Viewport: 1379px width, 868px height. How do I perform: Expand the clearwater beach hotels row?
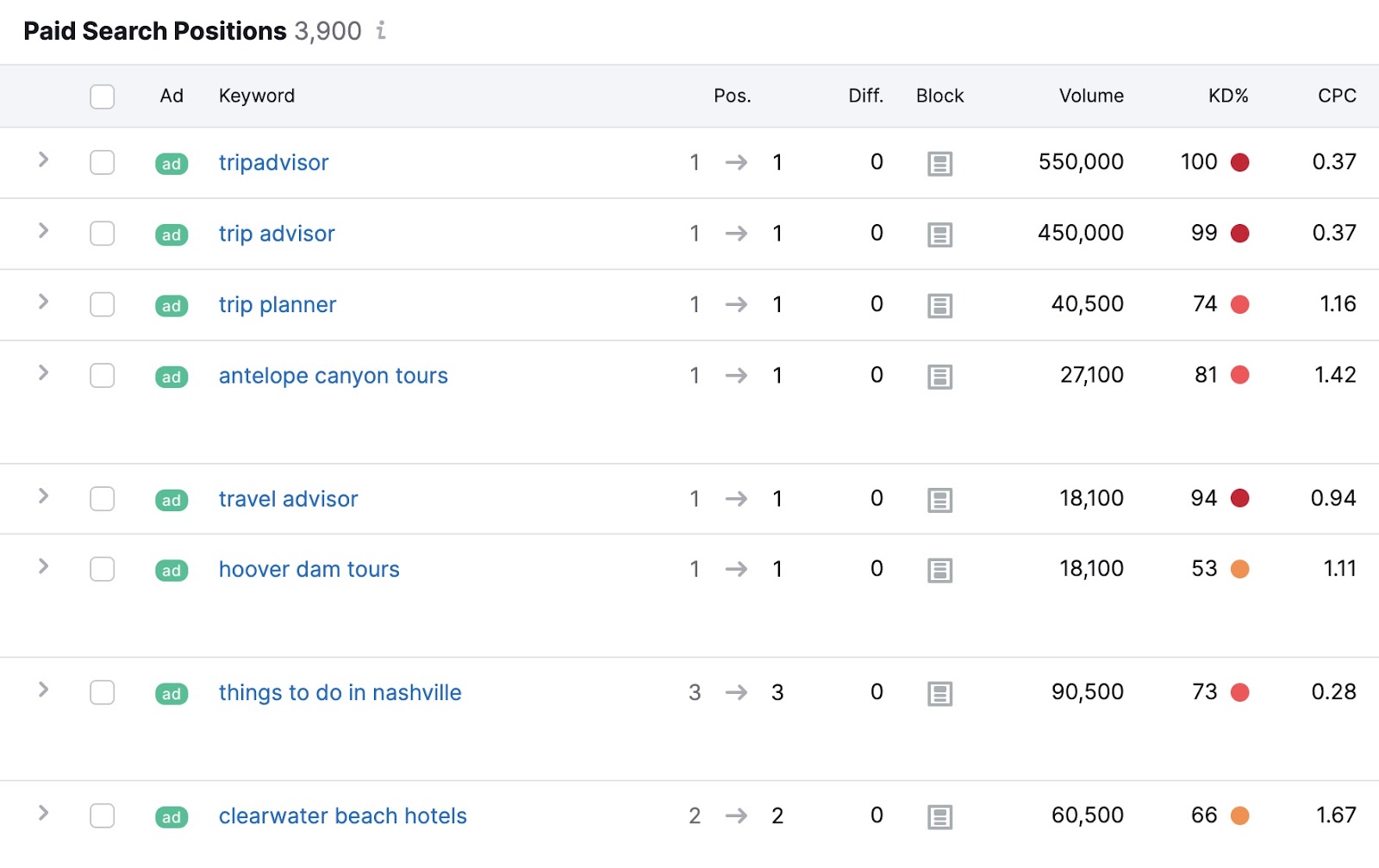click(41, 814)
